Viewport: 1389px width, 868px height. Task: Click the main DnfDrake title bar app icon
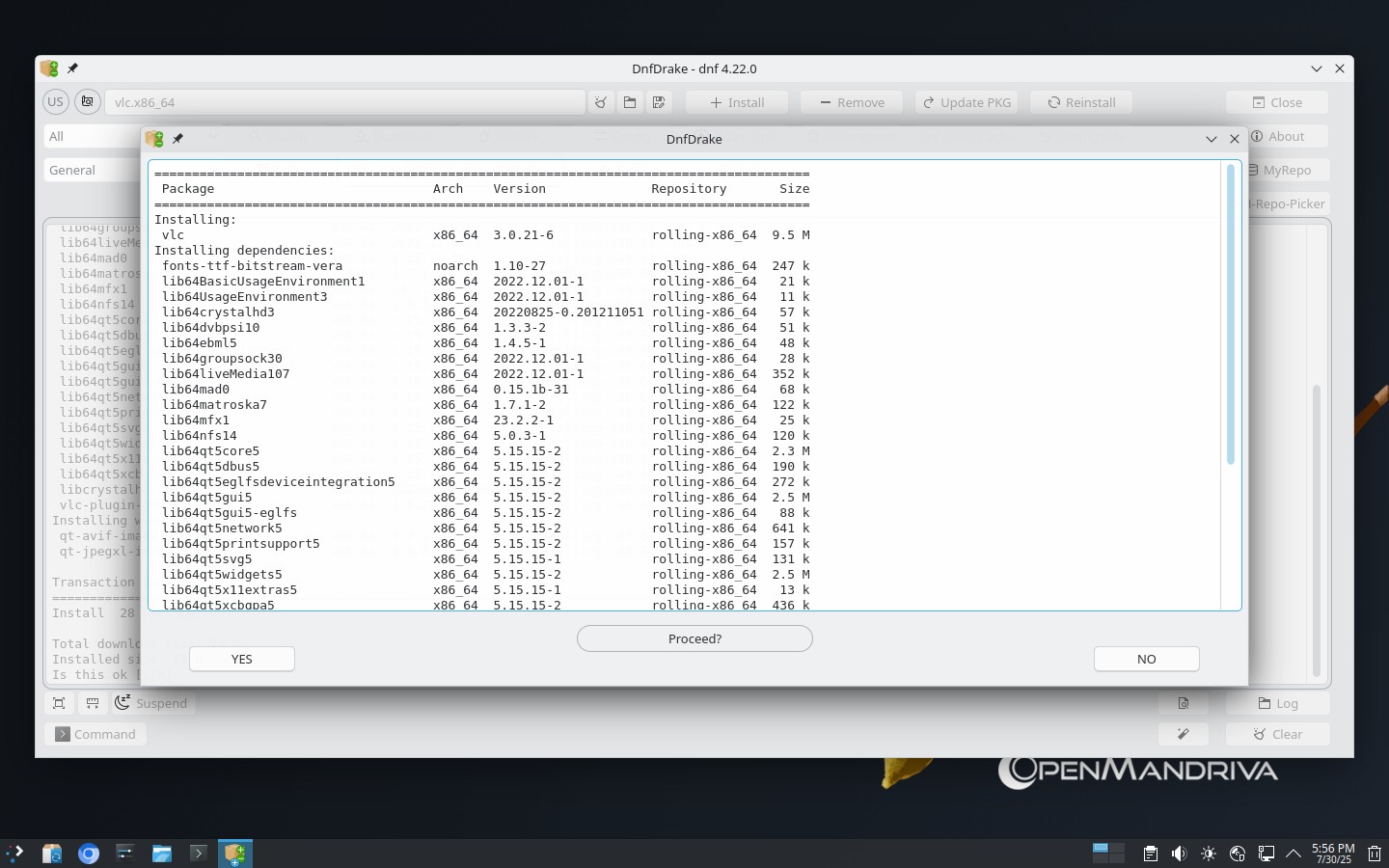tap(49, 68)
